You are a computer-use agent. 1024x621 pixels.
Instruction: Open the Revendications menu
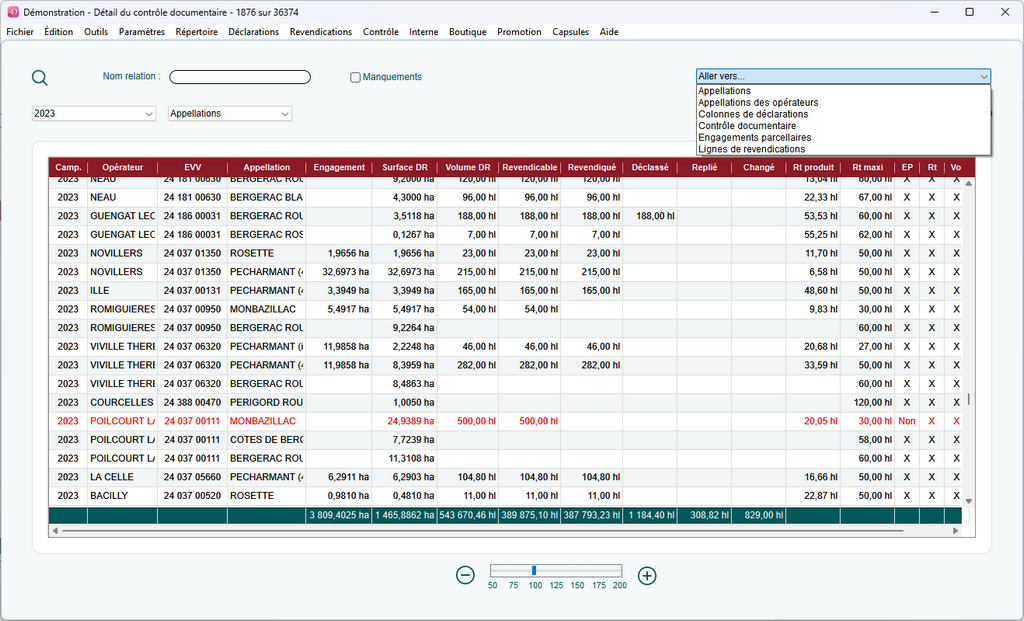pos(320,32)
